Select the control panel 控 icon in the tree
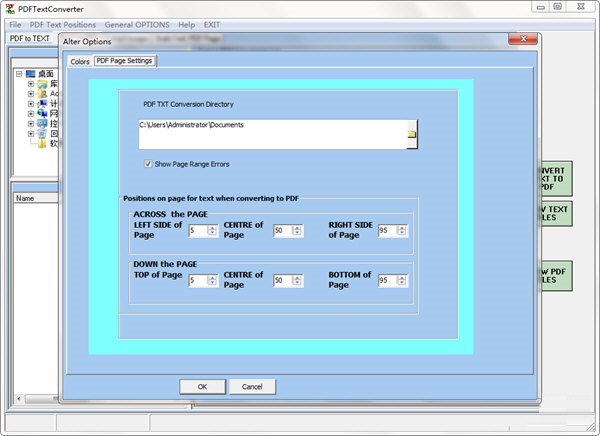 pyautogui.click(x=42, y=123)
